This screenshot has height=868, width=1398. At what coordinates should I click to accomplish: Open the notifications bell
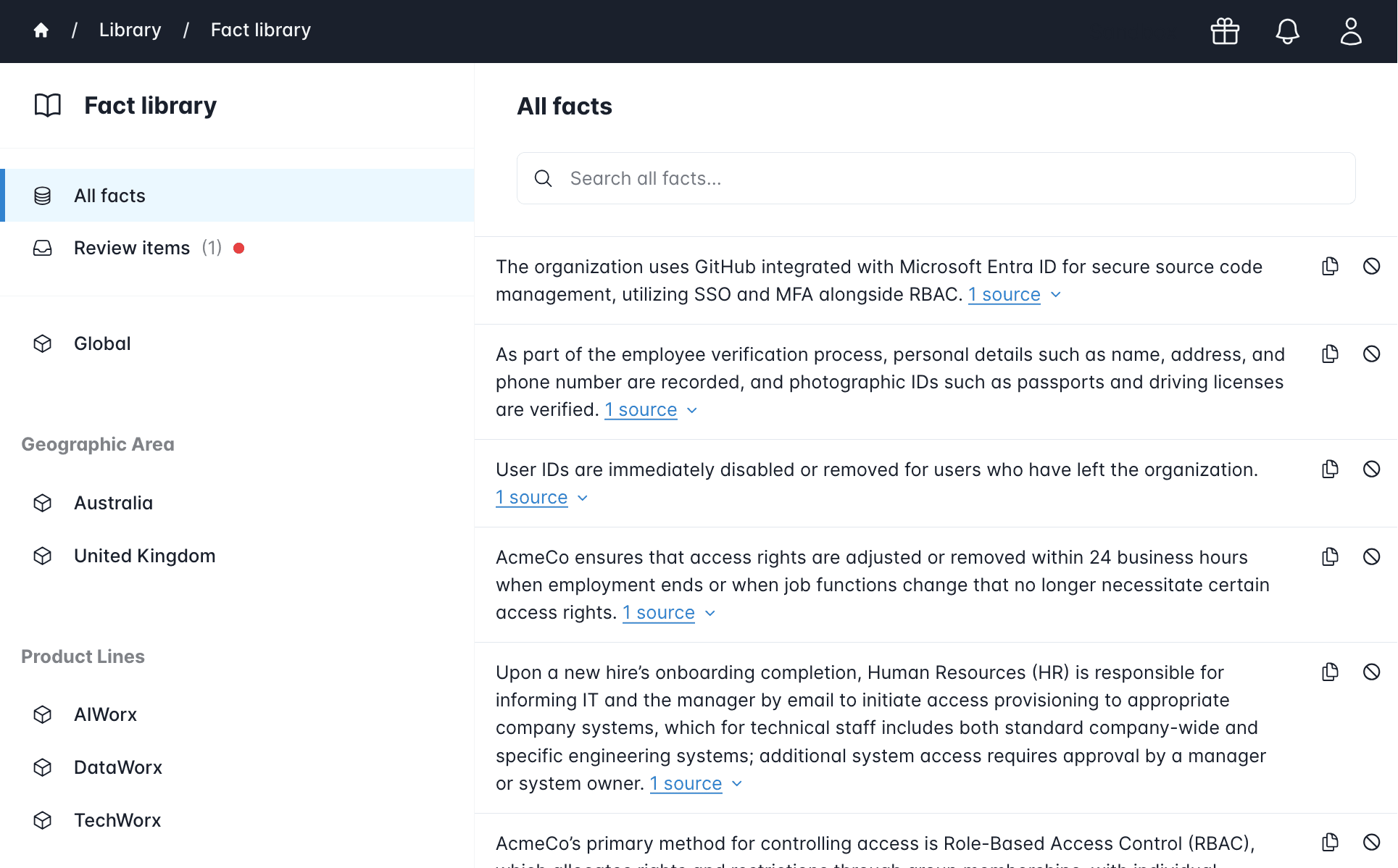1287,31
